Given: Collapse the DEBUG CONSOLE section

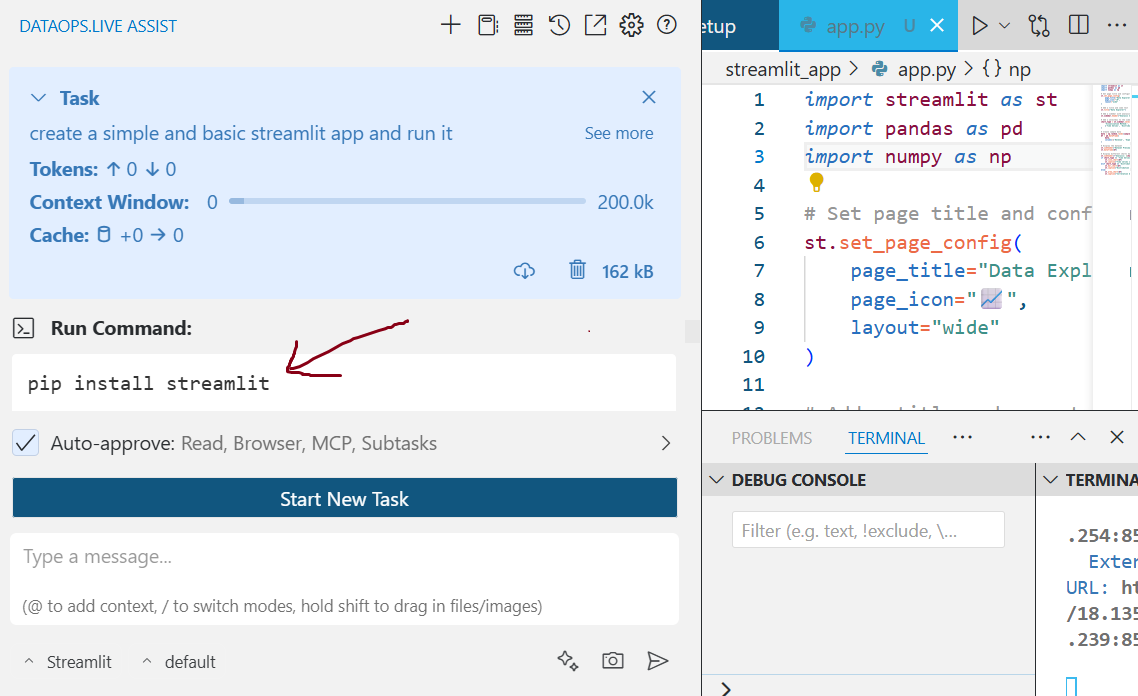Looking at the screenshot, I should point(717,480).
